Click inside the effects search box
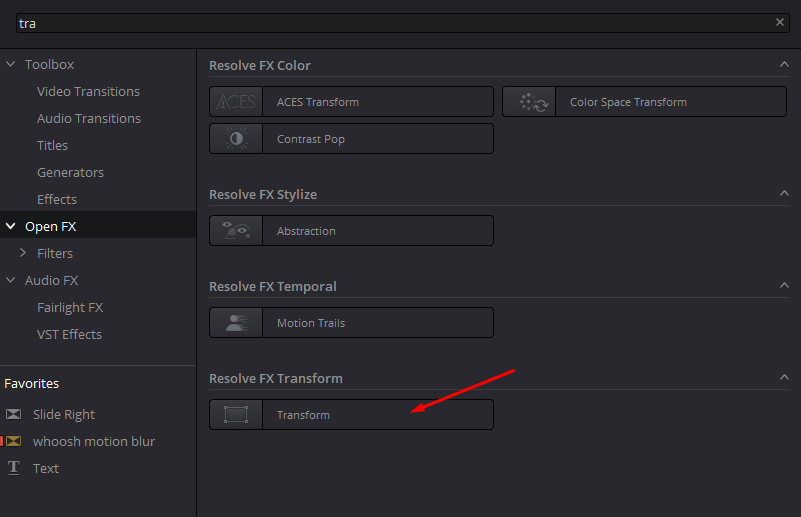Image resolution: width=801 pixels, height=517 pixels. (x=390, y=22)
